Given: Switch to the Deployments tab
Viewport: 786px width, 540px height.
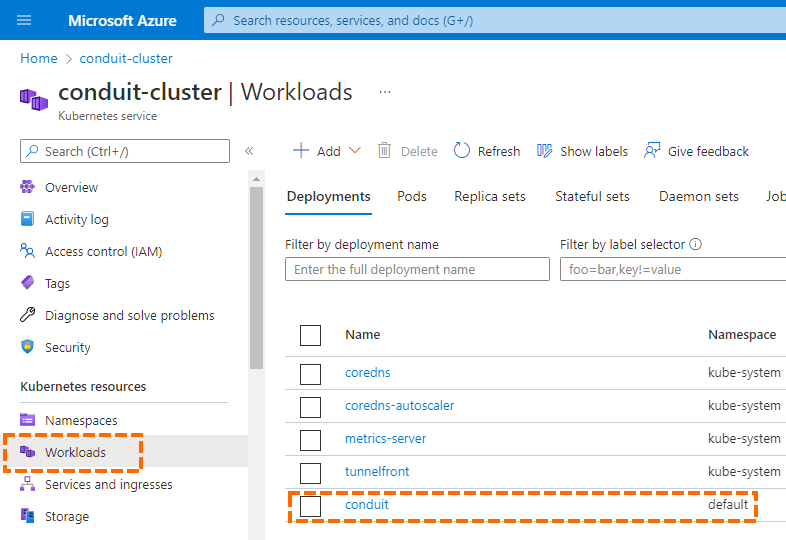Looking at the screenshot, I should coord(328,197).
